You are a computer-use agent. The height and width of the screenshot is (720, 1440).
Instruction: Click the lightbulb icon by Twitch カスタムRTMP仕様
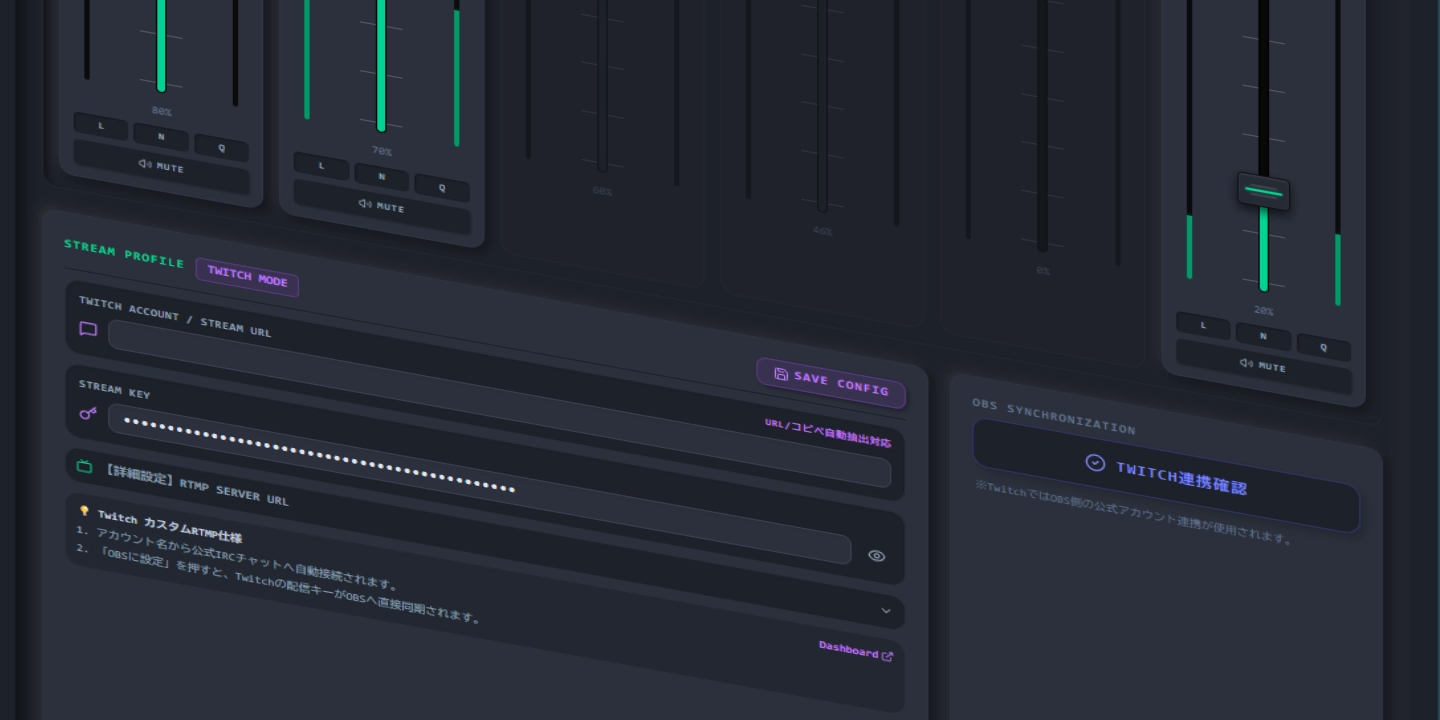pos(84,510)
